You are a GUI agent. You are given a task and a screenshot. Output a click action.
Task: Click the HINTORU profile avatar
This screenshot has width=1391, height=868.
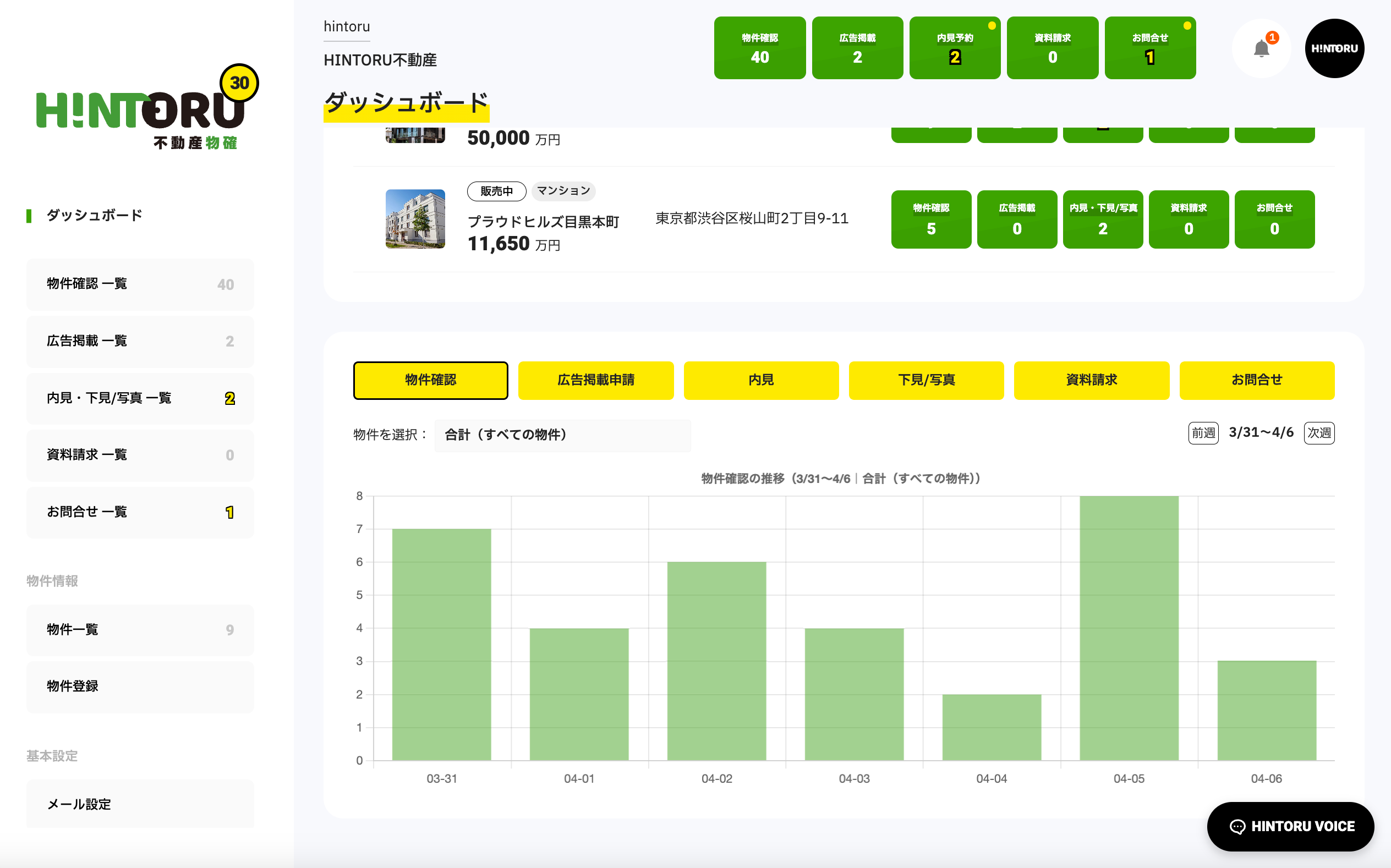click(x=1334, y=48)
